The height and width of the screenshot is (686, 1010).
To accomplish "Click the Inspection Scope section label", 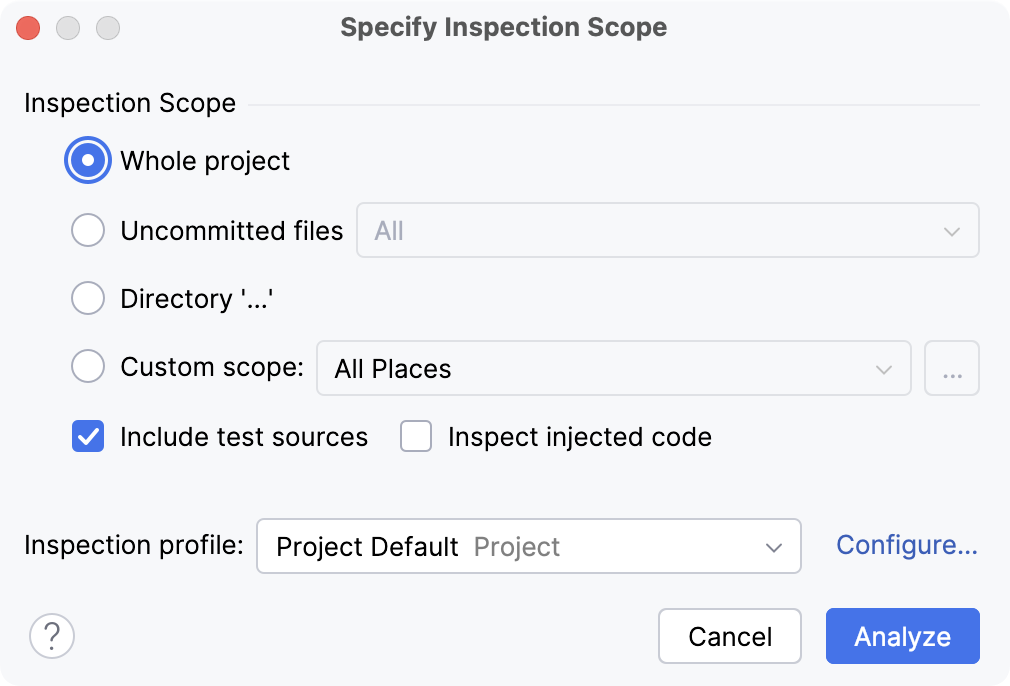I will (129, 103).
